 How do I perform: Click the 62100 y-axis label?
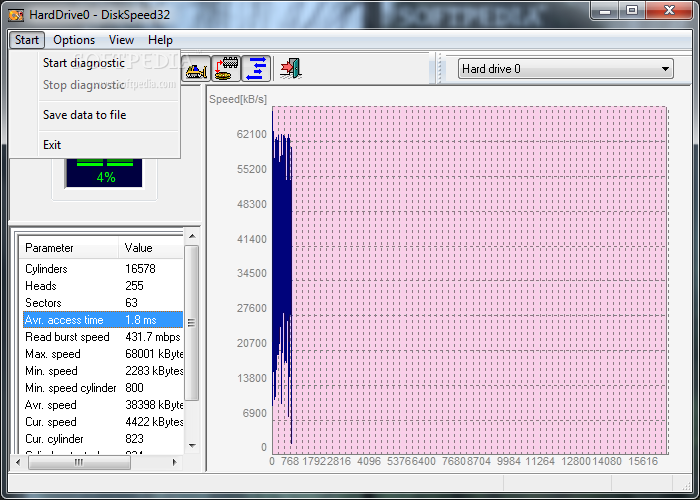[x=252, y=134]
